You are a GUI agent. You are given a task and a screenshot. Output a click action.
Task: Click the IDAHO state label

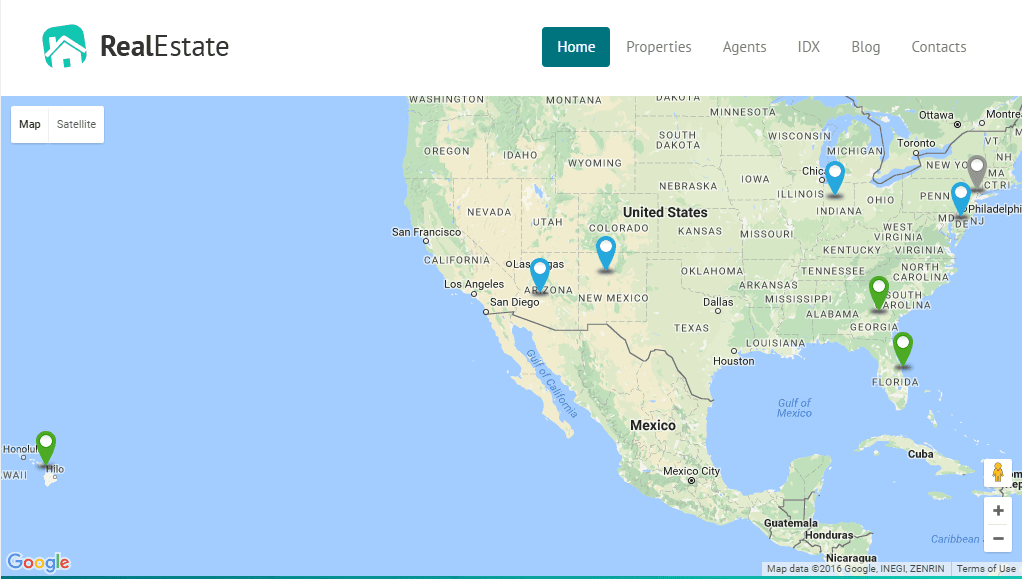520,155
